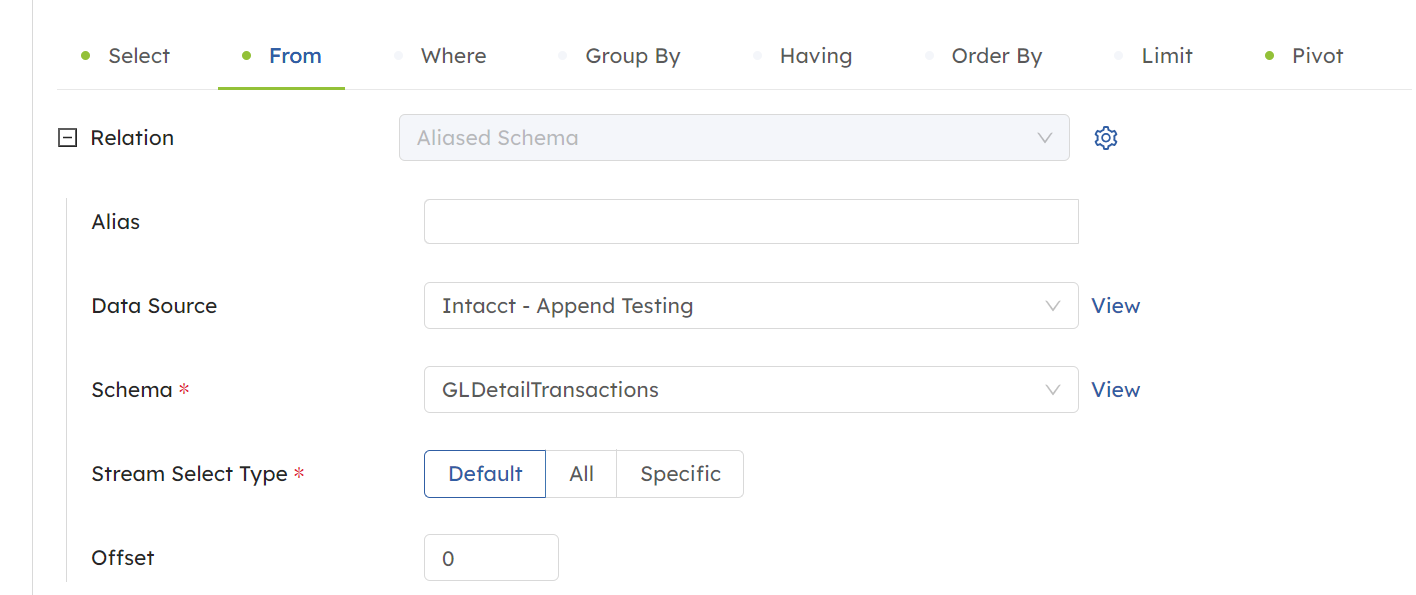
Task: Keep Default selected for Stream Select Type
Action: coord(484,473)
